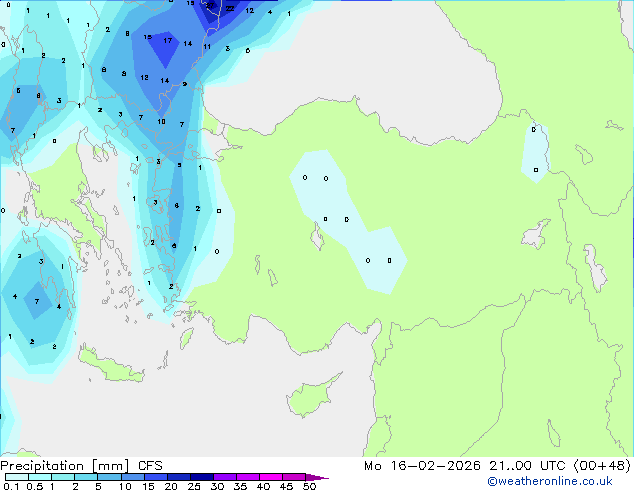Click the 1–2 mm legend swatch
634x490 pixels.
tap(63, 477)
